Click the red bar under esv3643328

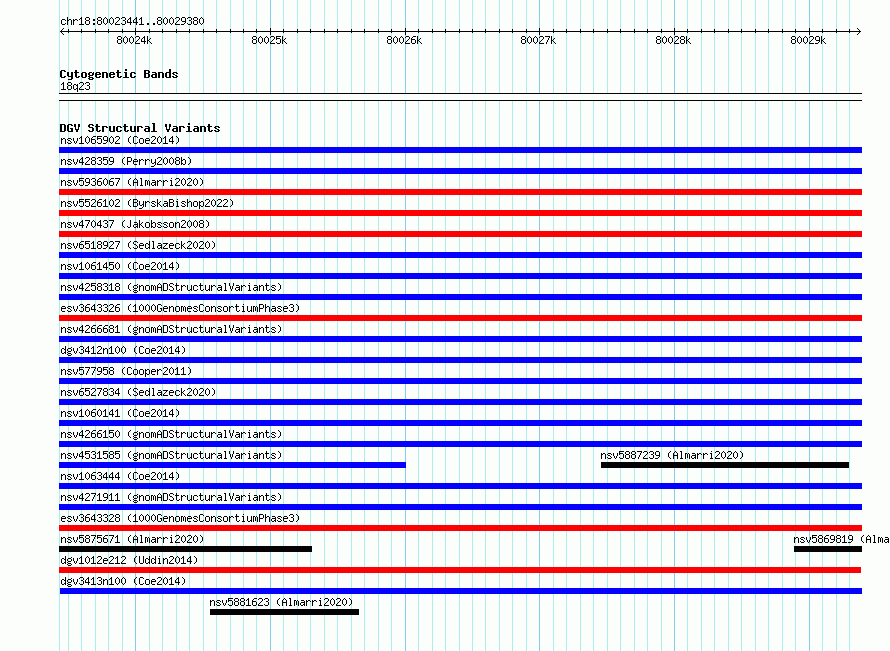click(460, 528)
